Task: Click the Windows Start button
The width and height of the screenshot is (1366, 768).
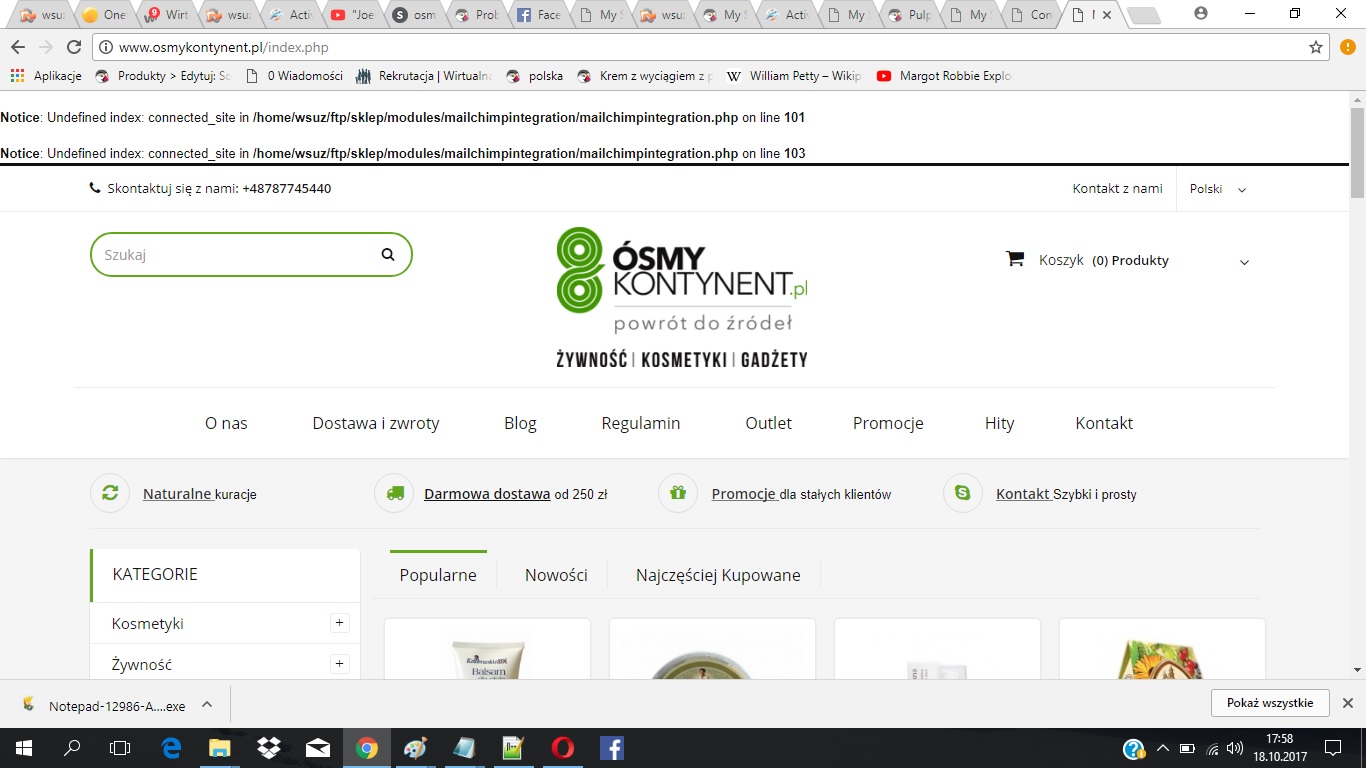Action: click(x=23, y=748)
